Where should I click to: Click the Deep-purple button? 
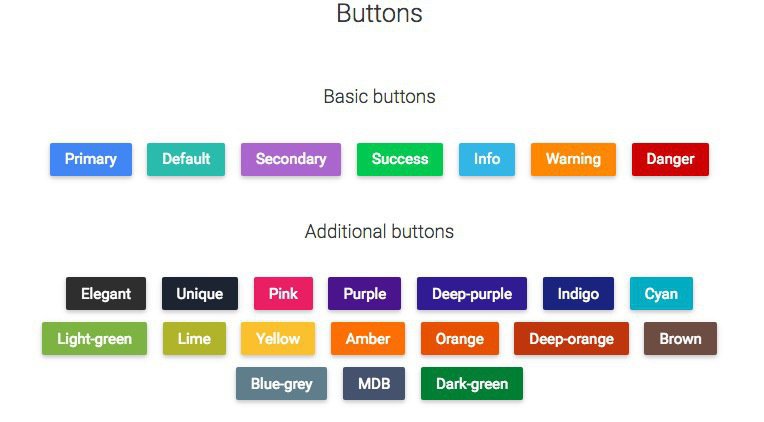(471, 294)
